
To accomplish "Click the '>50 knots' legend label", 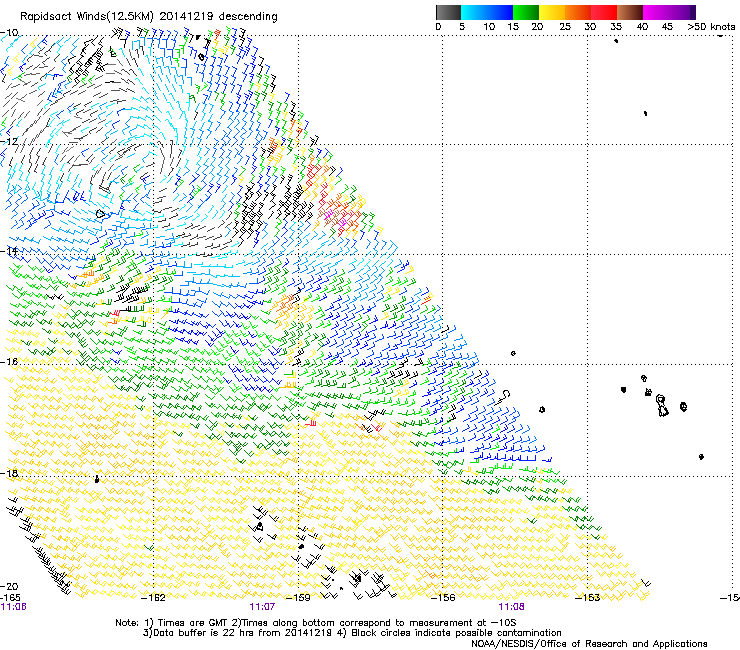I will pyautogui.click(x=711, y=27).
